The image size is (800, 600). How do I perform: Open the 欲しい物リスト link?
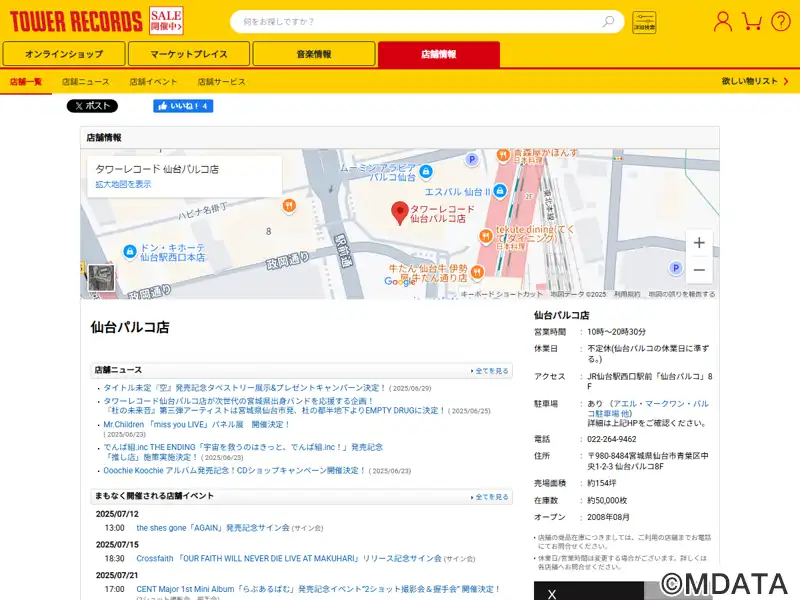pyautogui.click(x=755, y=81)
